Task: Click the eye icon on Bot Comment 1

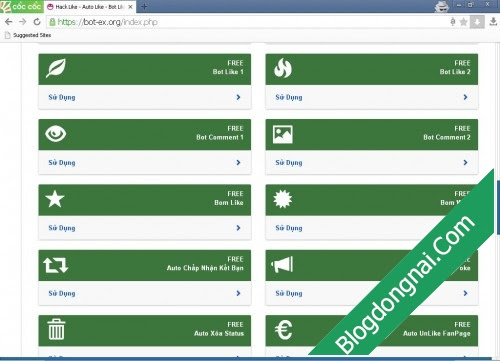Action: pyautogui.click(x=56, y=134)
